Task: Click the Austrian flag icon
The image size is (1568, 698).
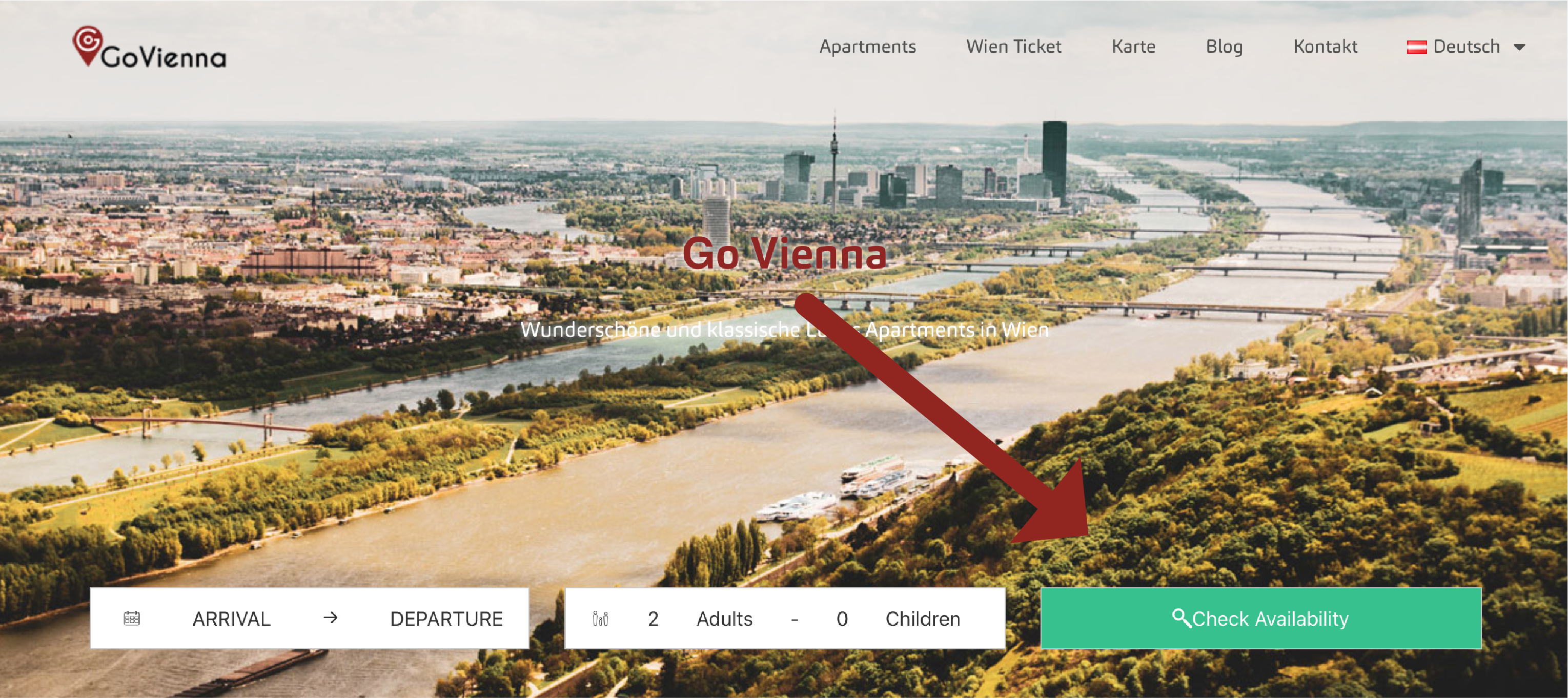Action: click(1416, 47)
